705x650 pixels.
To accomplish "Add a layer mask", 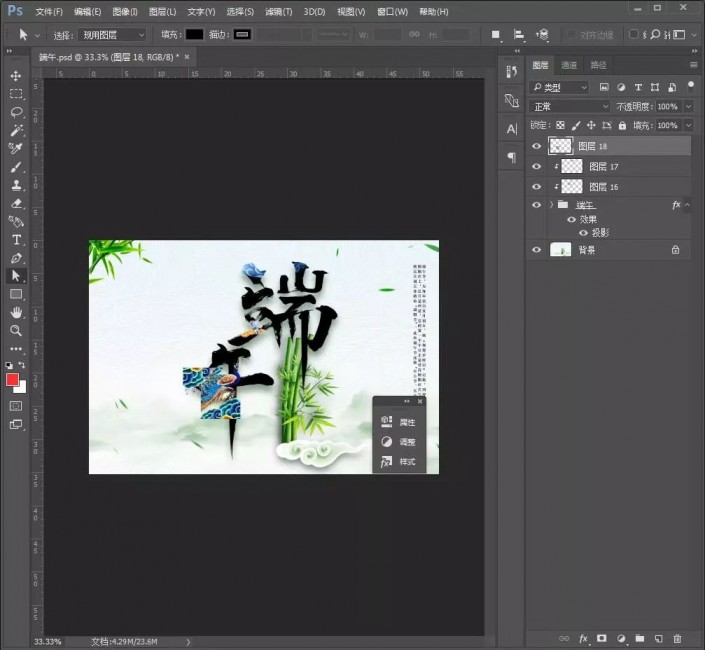I will click(x=602, y=638).
